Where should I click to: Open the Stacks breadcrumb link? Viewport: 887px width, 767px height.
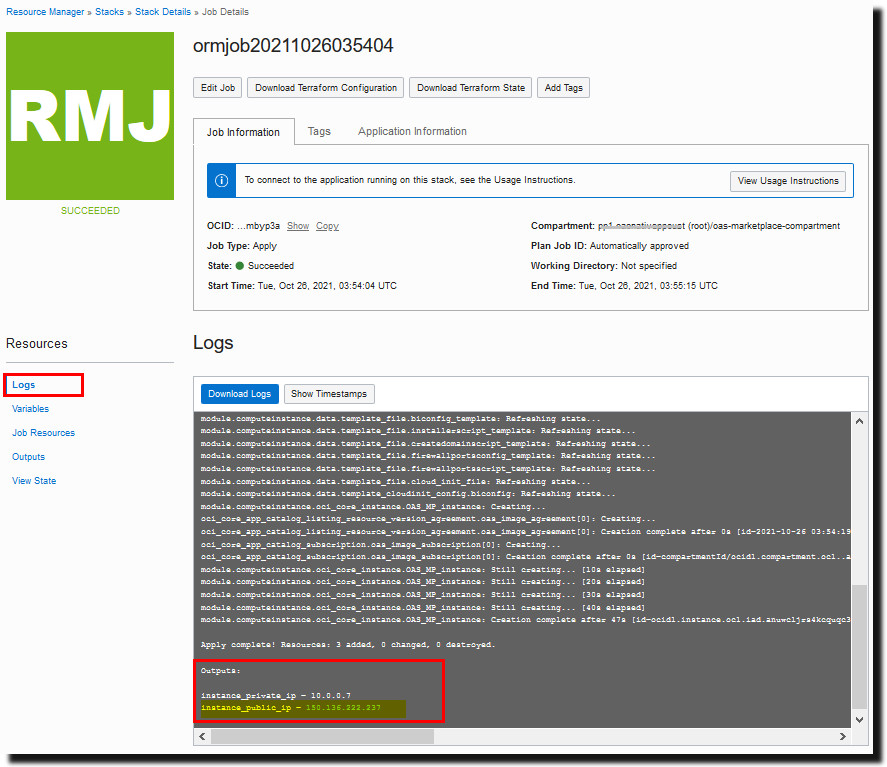tap(109, 11)
